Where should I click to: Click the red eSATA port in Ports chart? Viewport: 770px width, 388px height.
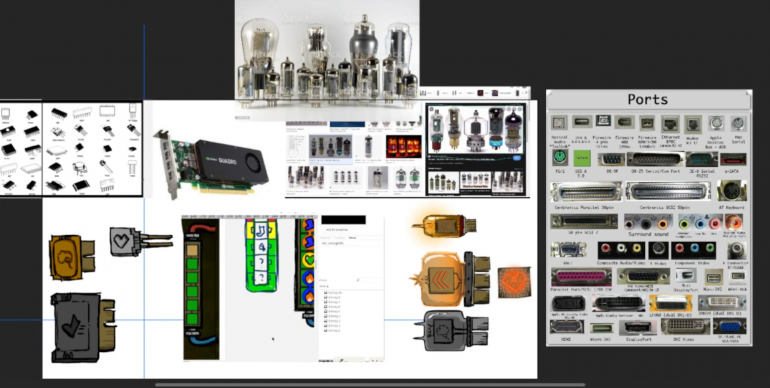point(733,159)
